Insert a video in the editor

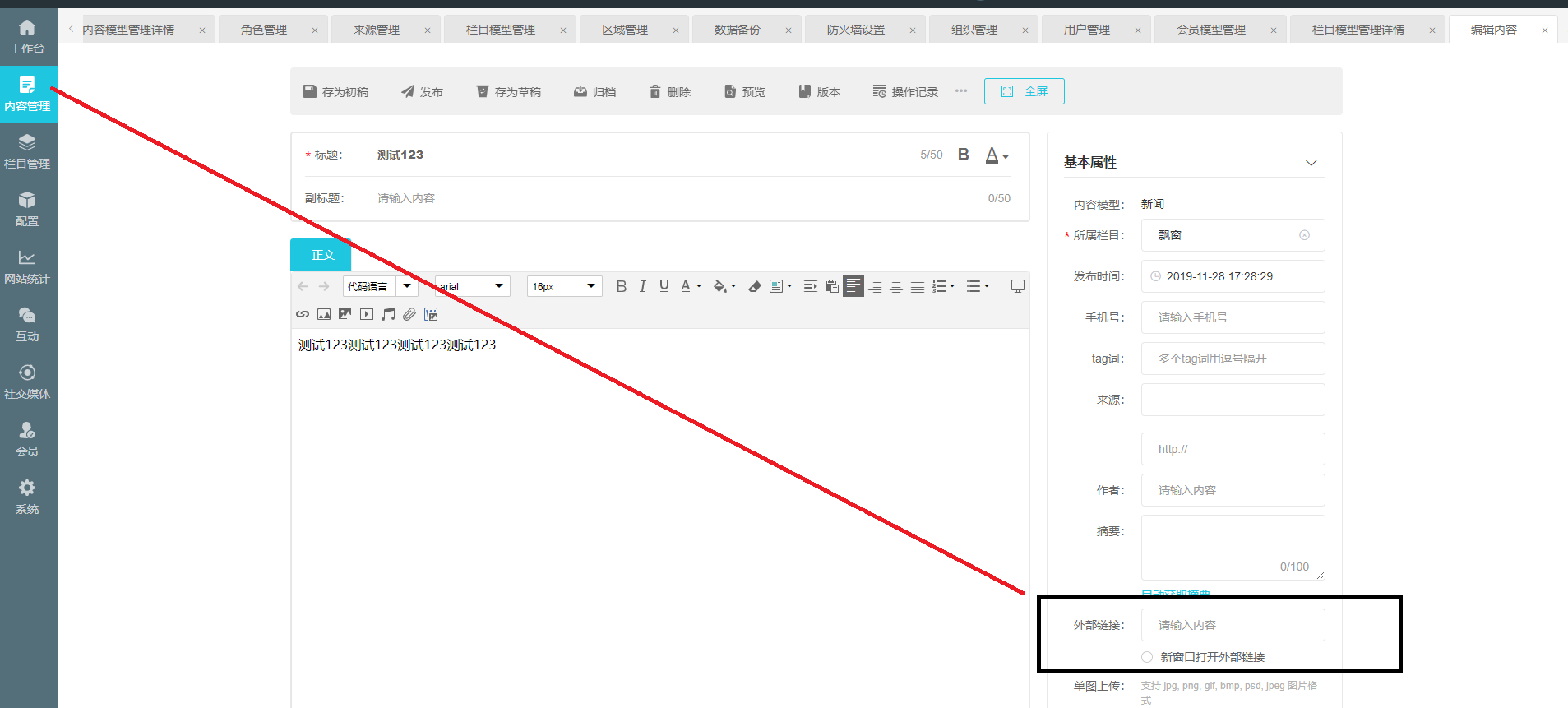[367, 314]
